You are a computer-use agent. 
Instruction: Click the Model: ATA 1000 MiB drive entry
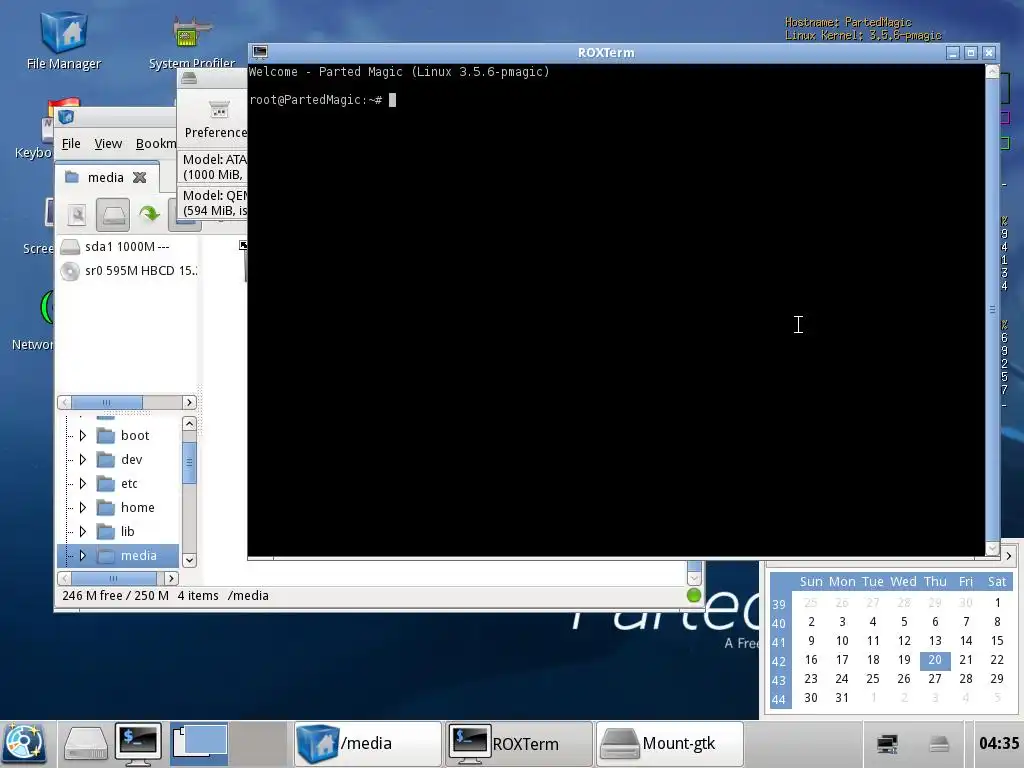click(213, 167)
